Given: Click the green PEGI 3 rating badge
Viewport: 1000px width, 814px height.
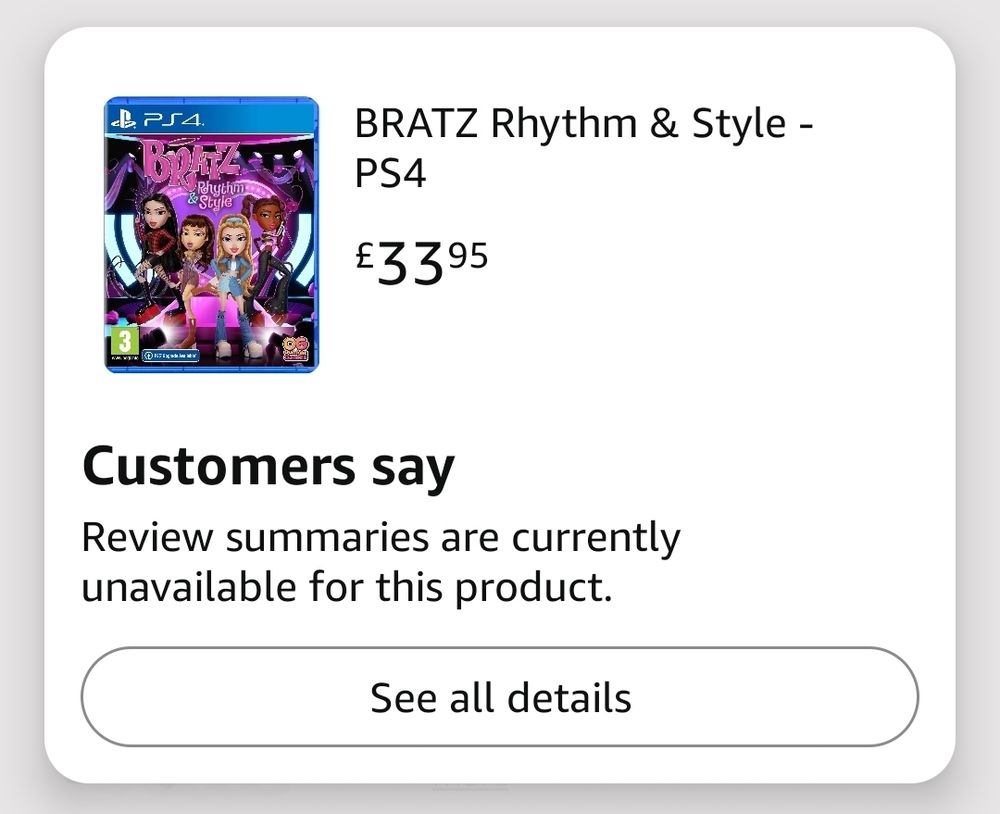Looking at the screenshot, I should point(122,340).
